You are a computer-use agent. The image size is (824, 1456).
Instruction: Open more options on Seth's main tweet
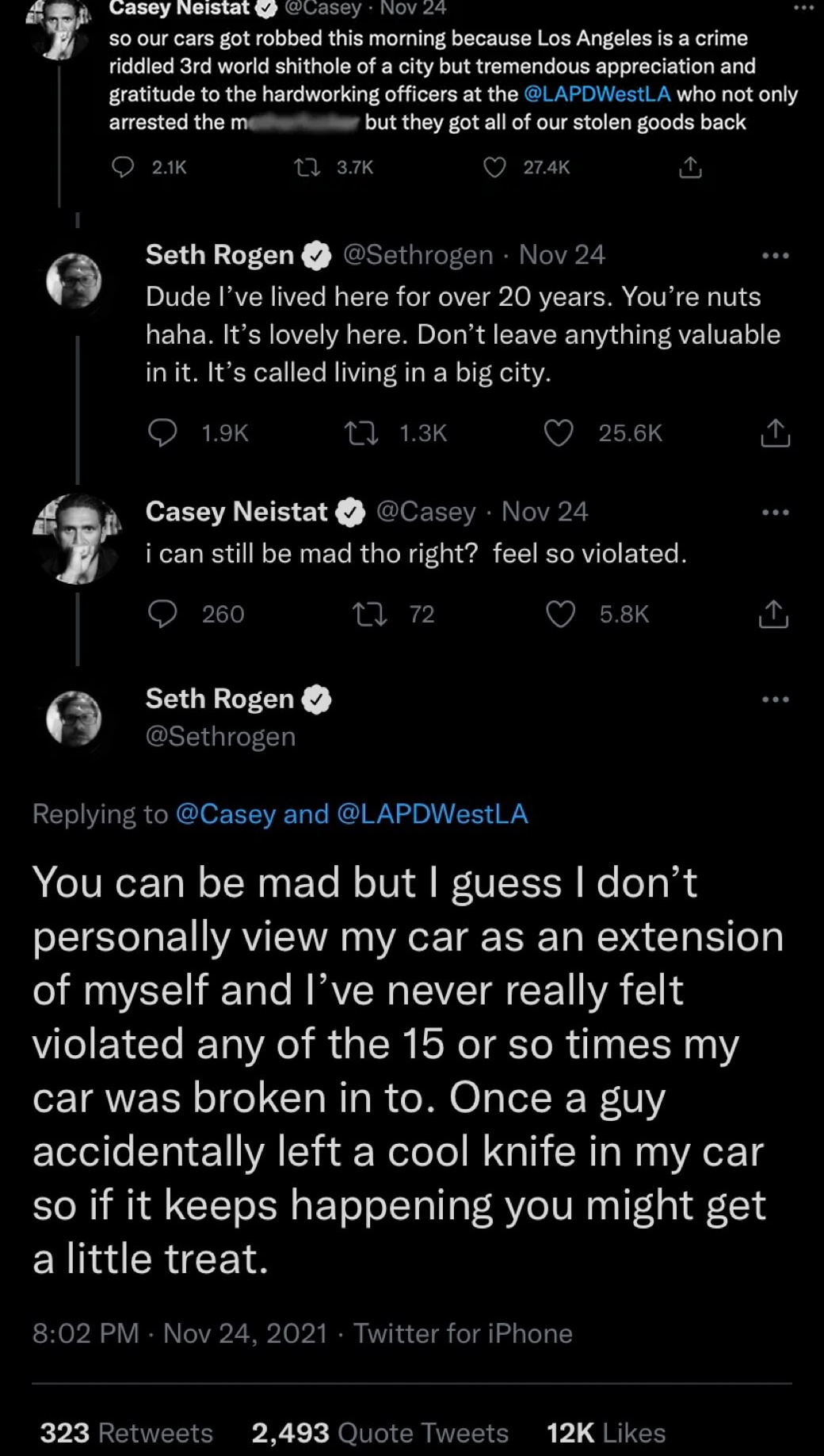(x=775, y=699)
